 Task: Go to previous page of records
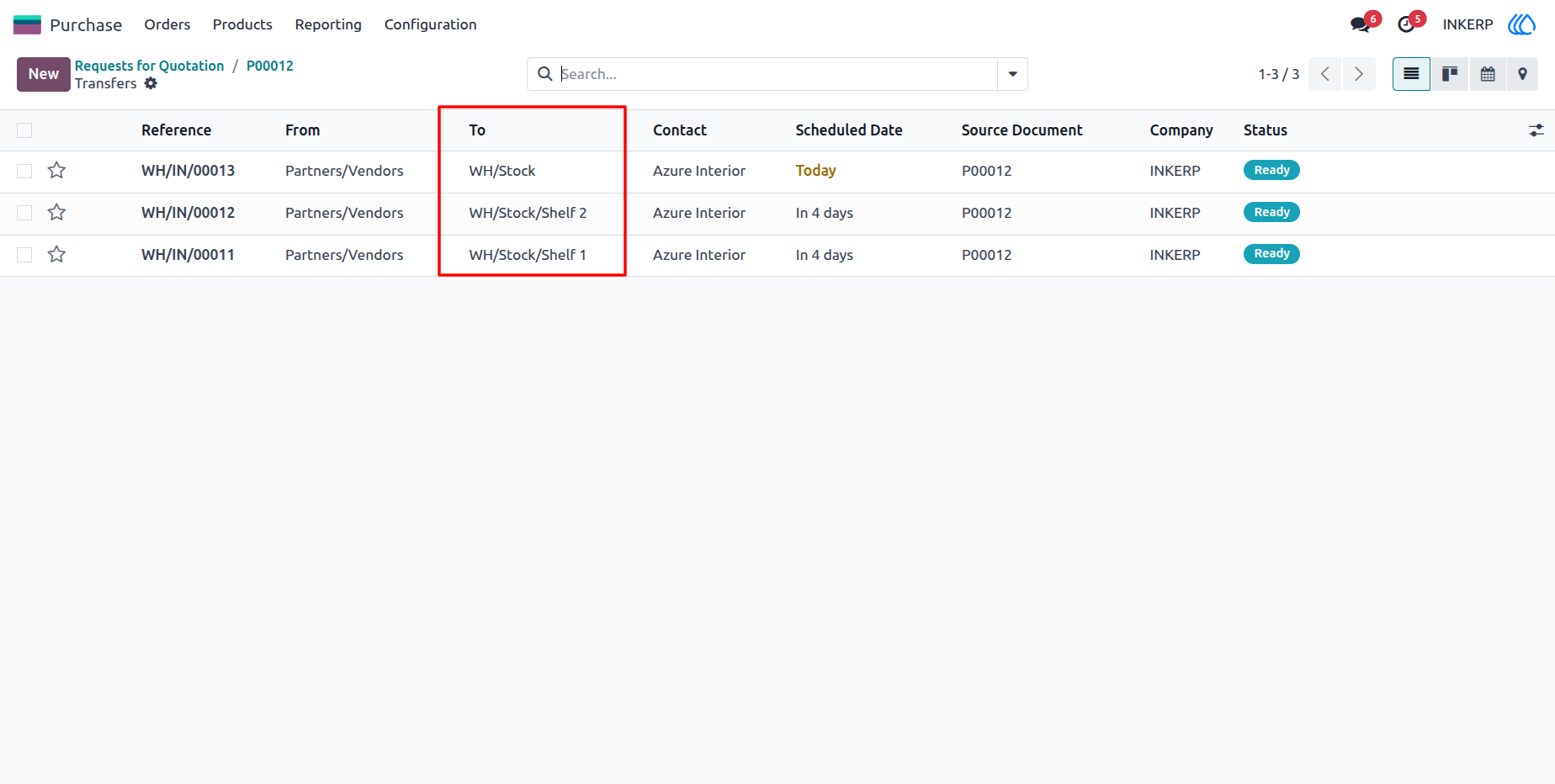point(1325,74)
